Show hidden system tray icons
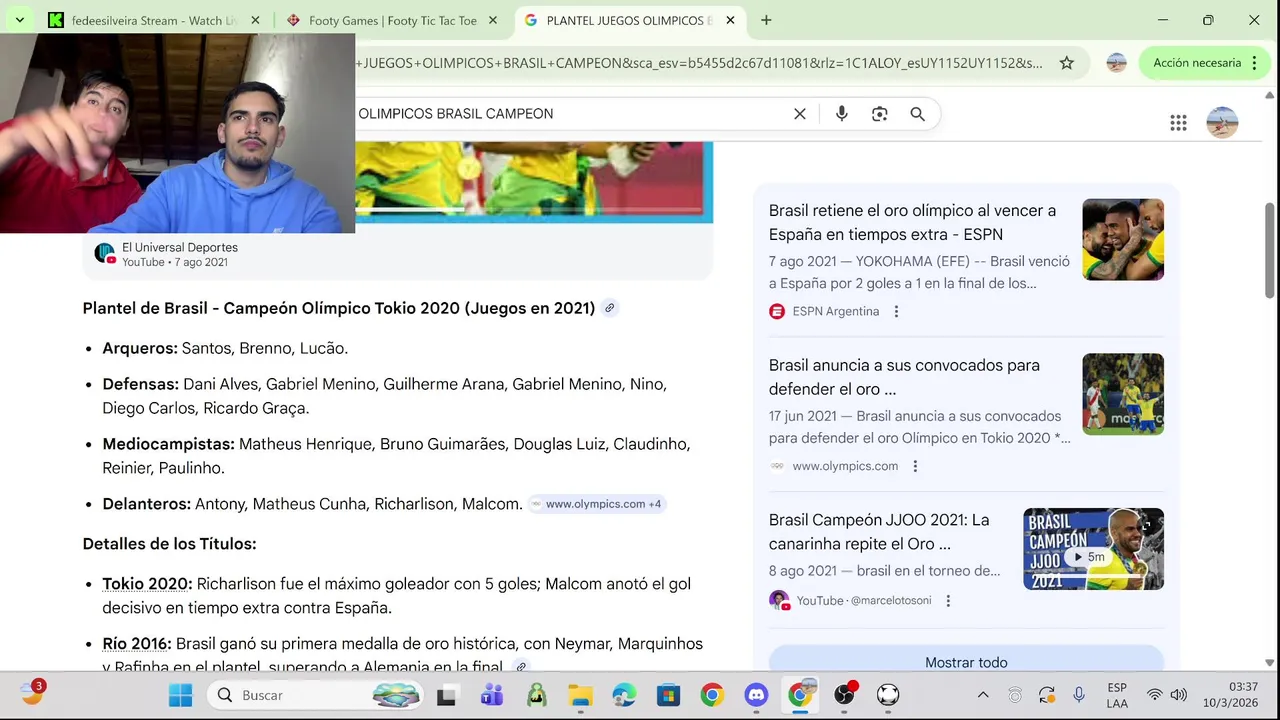 tap(983, 695)
